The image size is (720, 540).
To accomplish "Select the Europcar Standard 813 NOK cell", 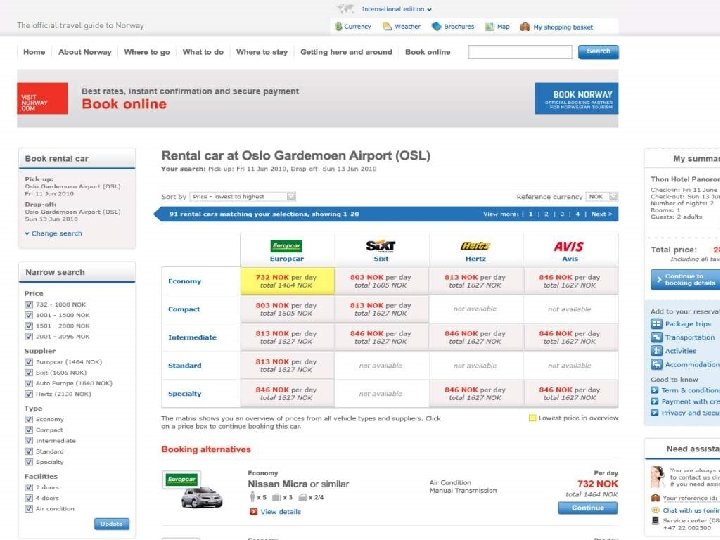I will pos(287,366).
